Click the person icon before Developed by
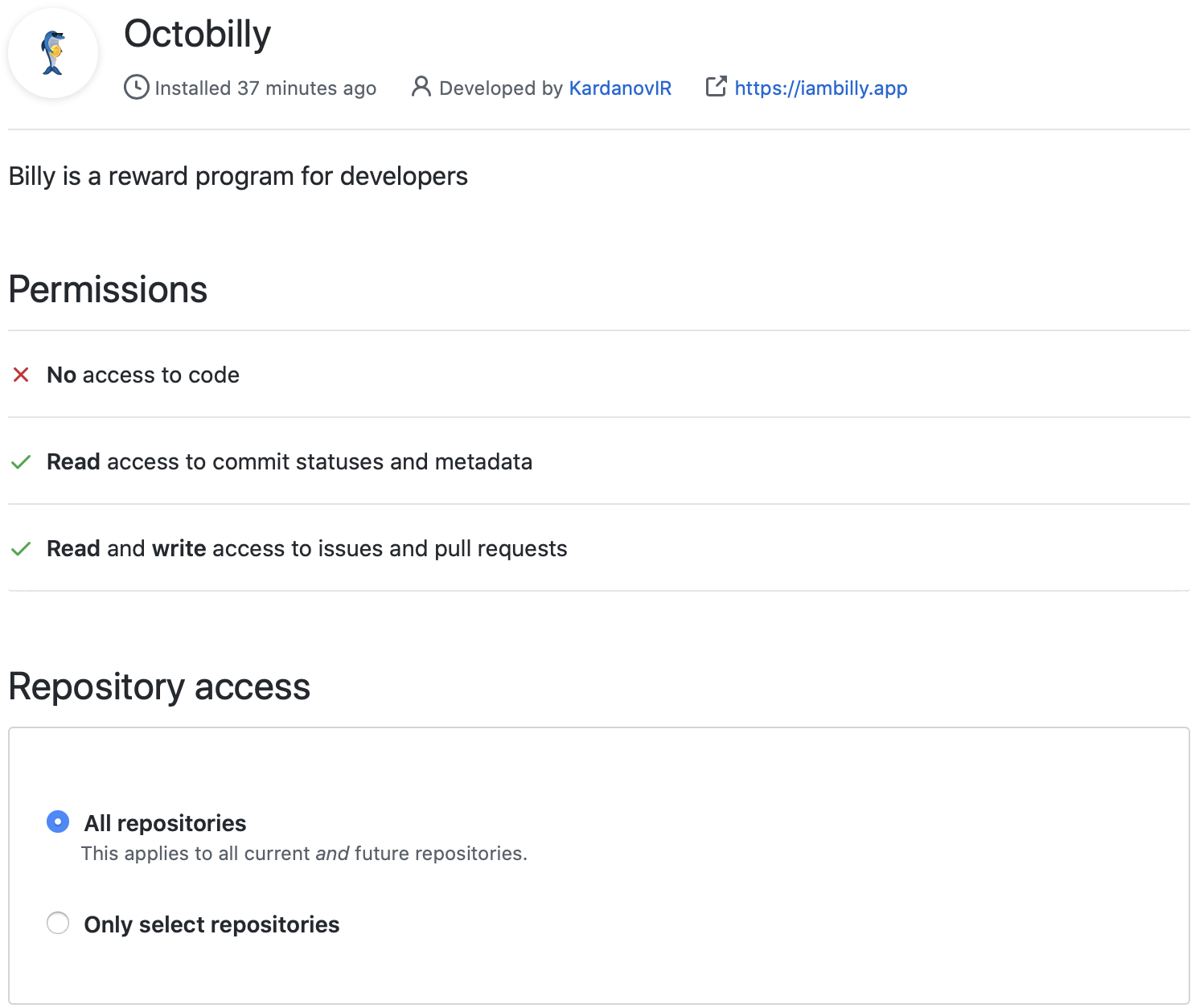The width and height of the screenshot is (1195, 1008). point(421,87)
